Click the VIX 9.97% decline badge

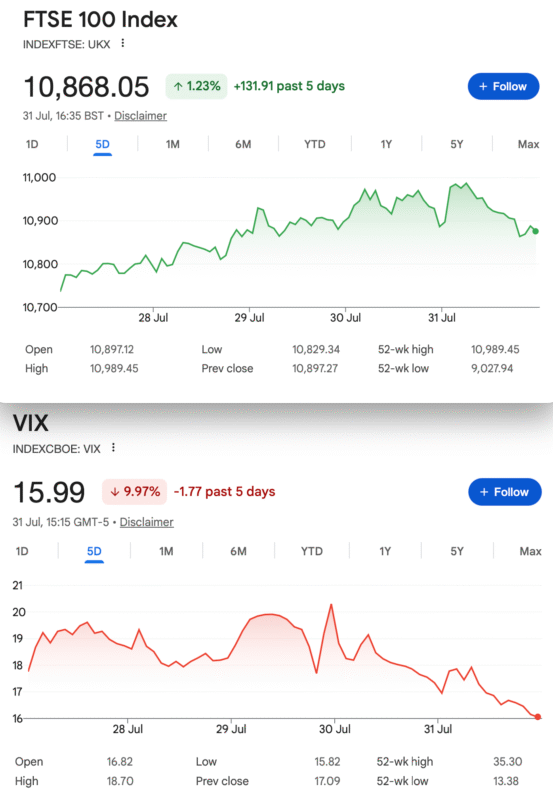pyautogui.click(x=135, y=492)
